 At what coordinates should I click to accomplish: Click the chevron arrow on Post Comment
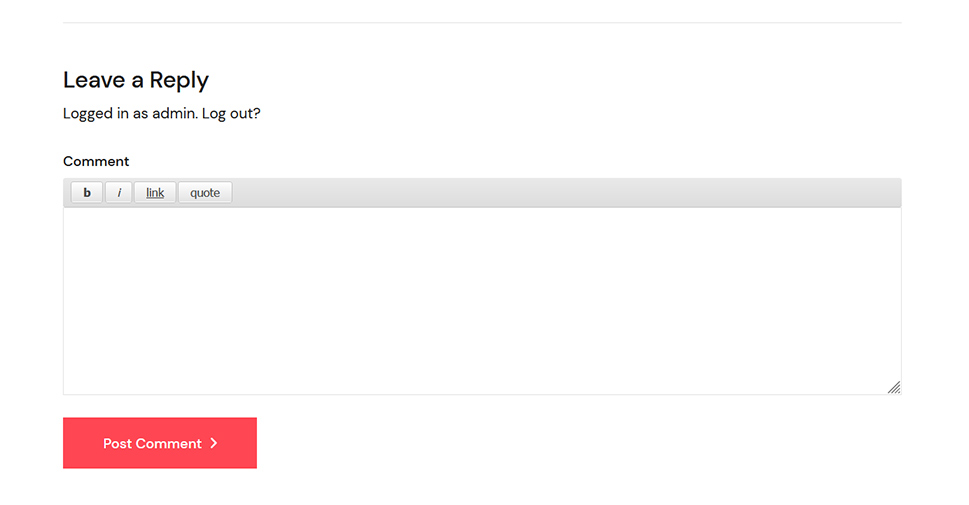pyautogui.click(x=214, y=443)
